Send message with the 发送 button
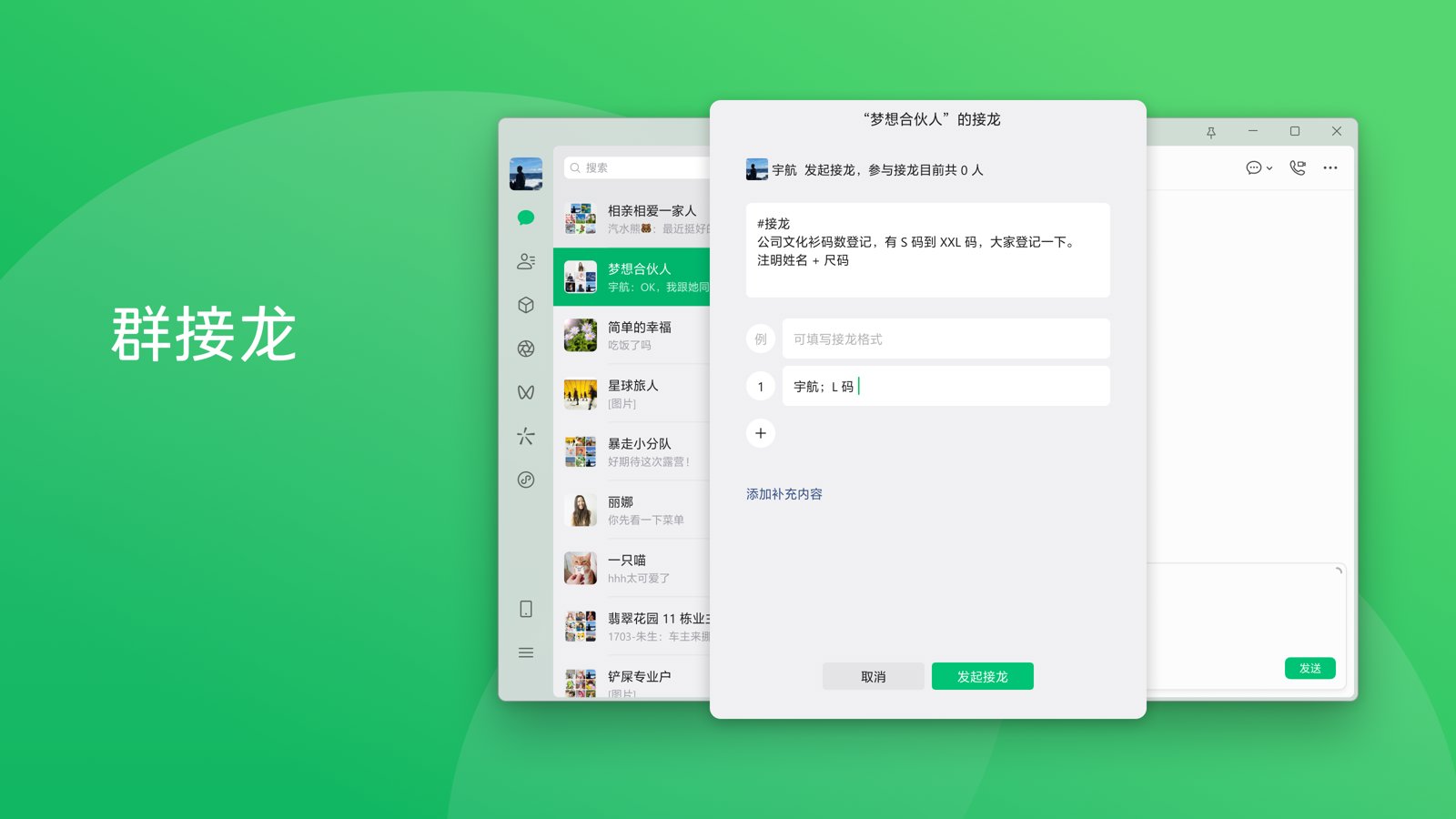This screenshot has width=1456, height=819. point(1310,668)
